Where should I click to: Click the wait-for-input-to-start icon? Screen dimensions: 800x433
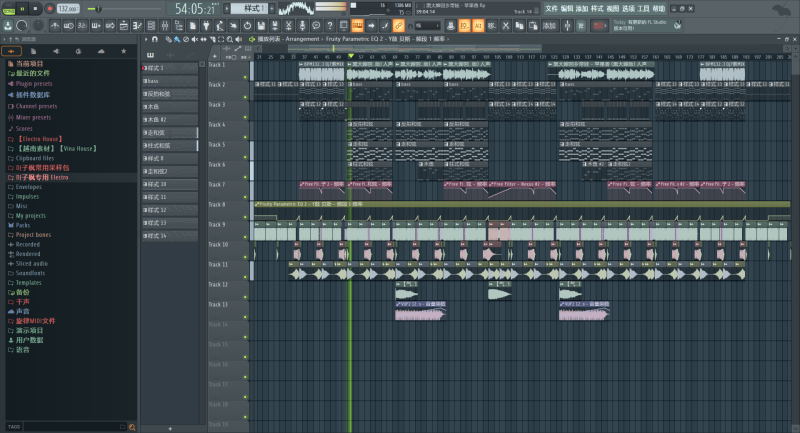pyautogui.click(x=68, y=26)
